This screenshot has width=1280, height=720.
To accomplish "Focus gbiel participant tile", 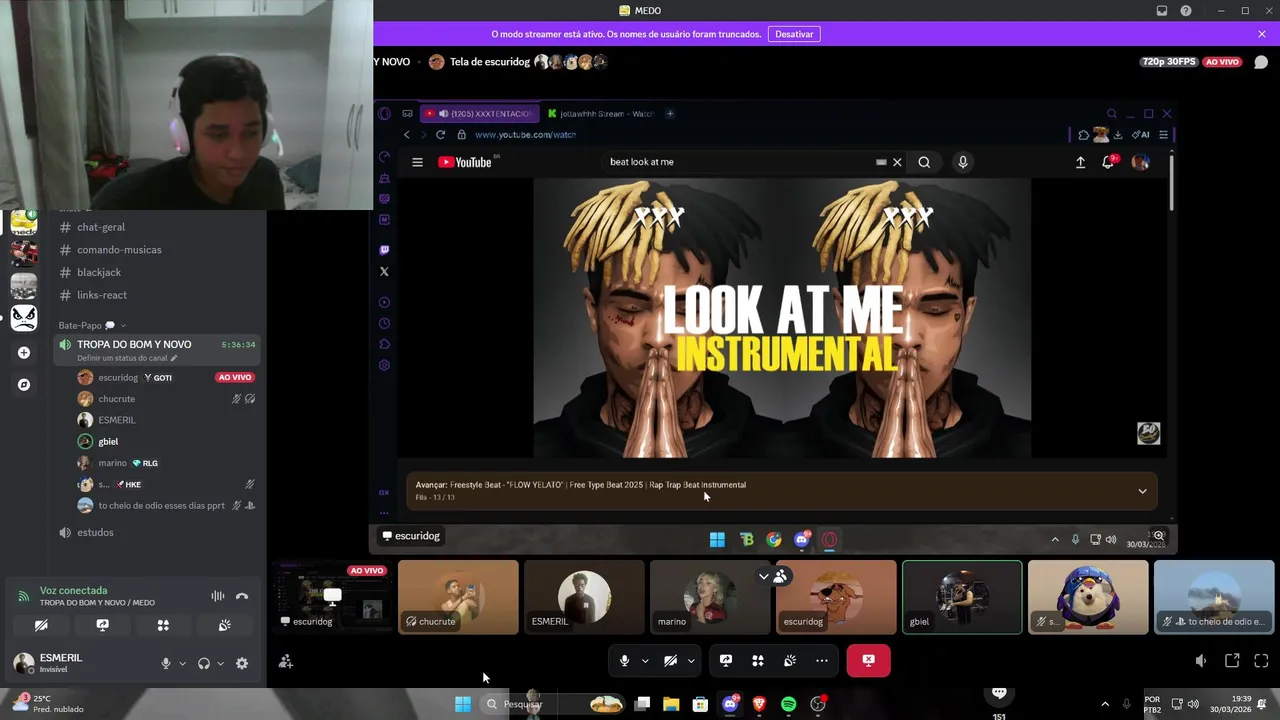I will [962, 597].
